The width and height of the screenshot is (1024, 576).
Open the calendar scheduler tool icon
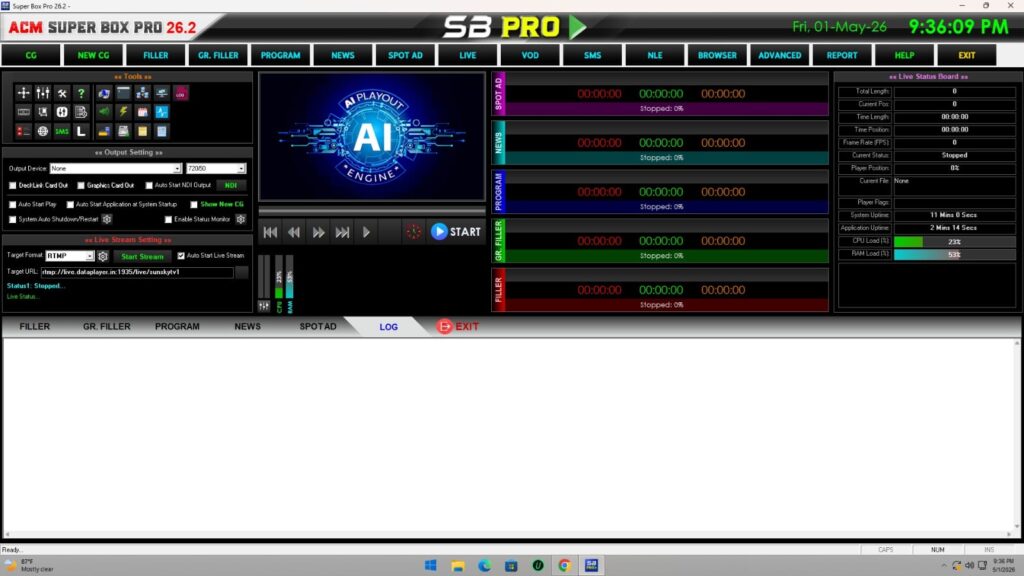pyautogui.click(x=142, y=112)
